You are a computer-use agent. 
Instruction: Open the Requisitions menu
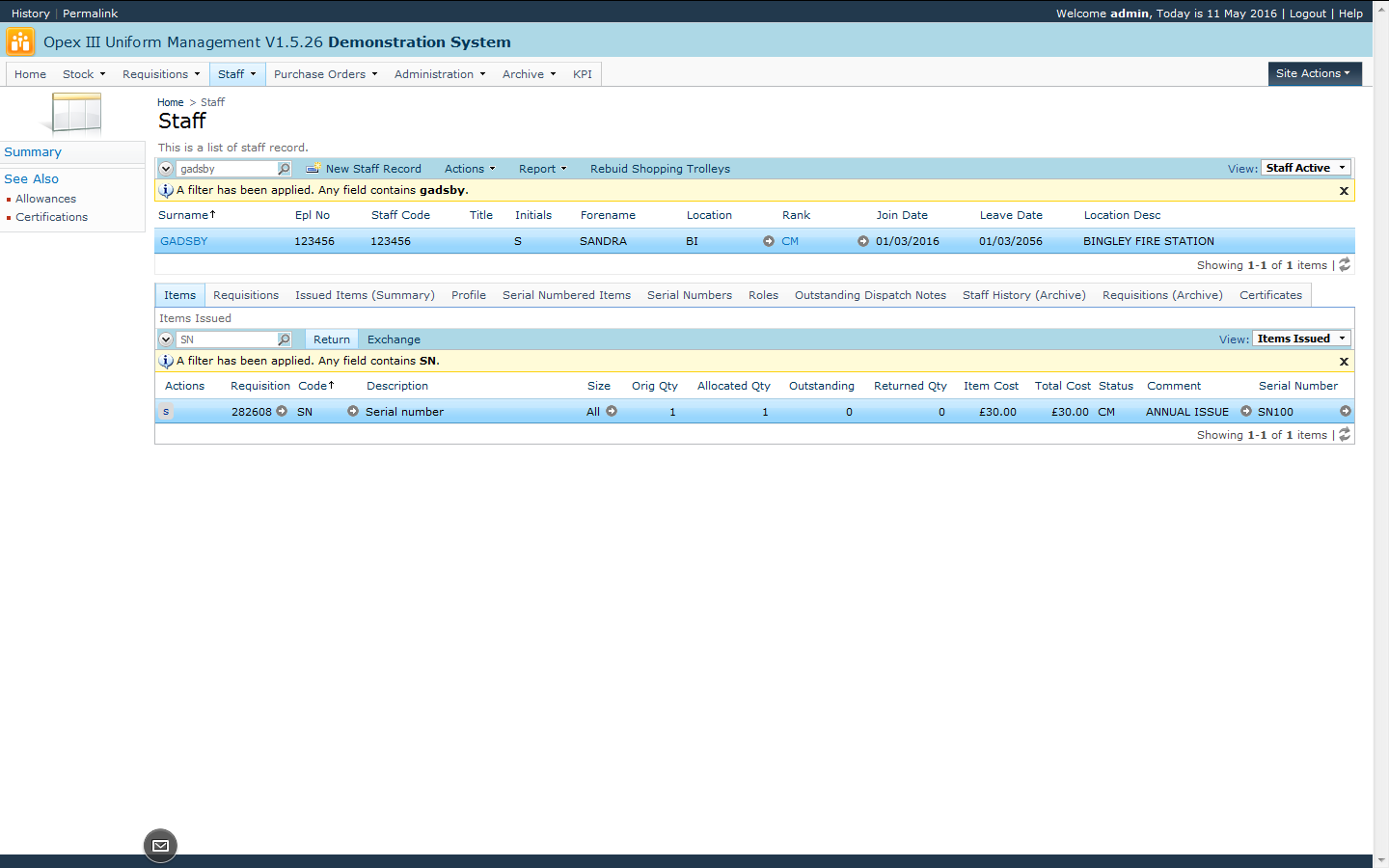pos(161,74)
